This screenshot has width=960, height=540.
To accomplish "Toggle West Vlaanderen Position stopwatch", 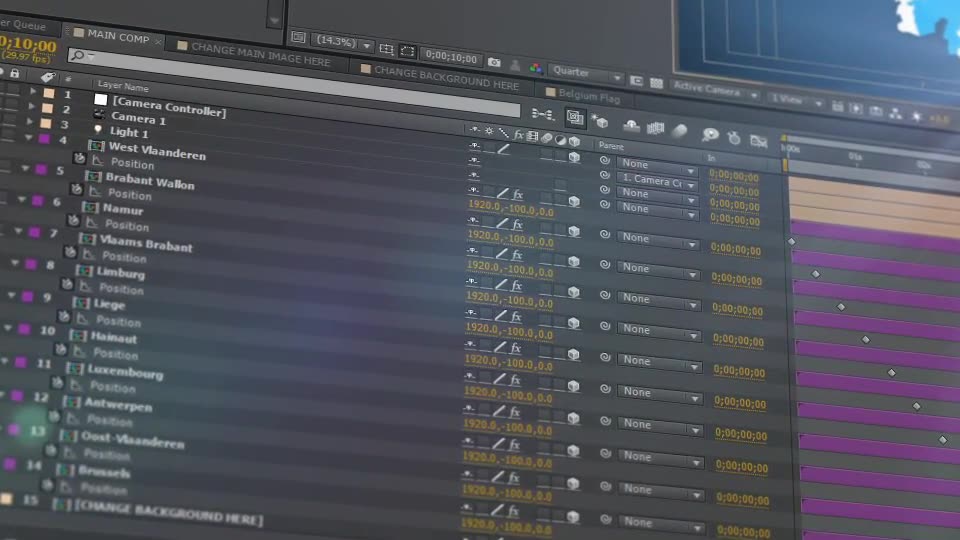I will pos(79,158).
